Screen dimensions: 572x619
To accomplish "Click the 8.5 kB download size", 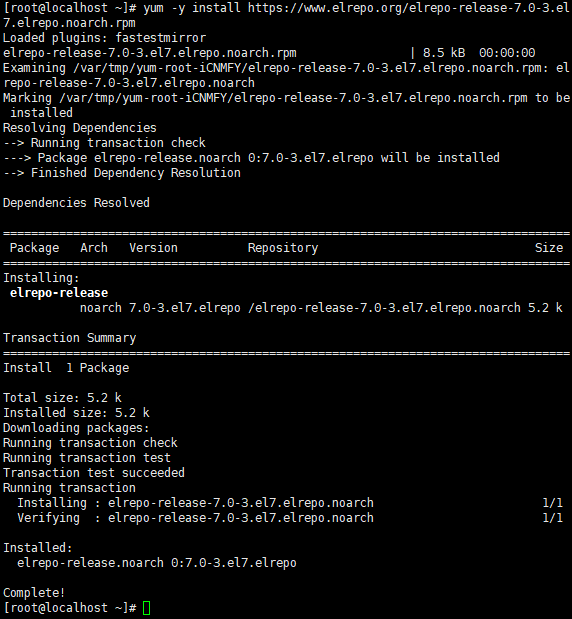I will coord(444,53).
